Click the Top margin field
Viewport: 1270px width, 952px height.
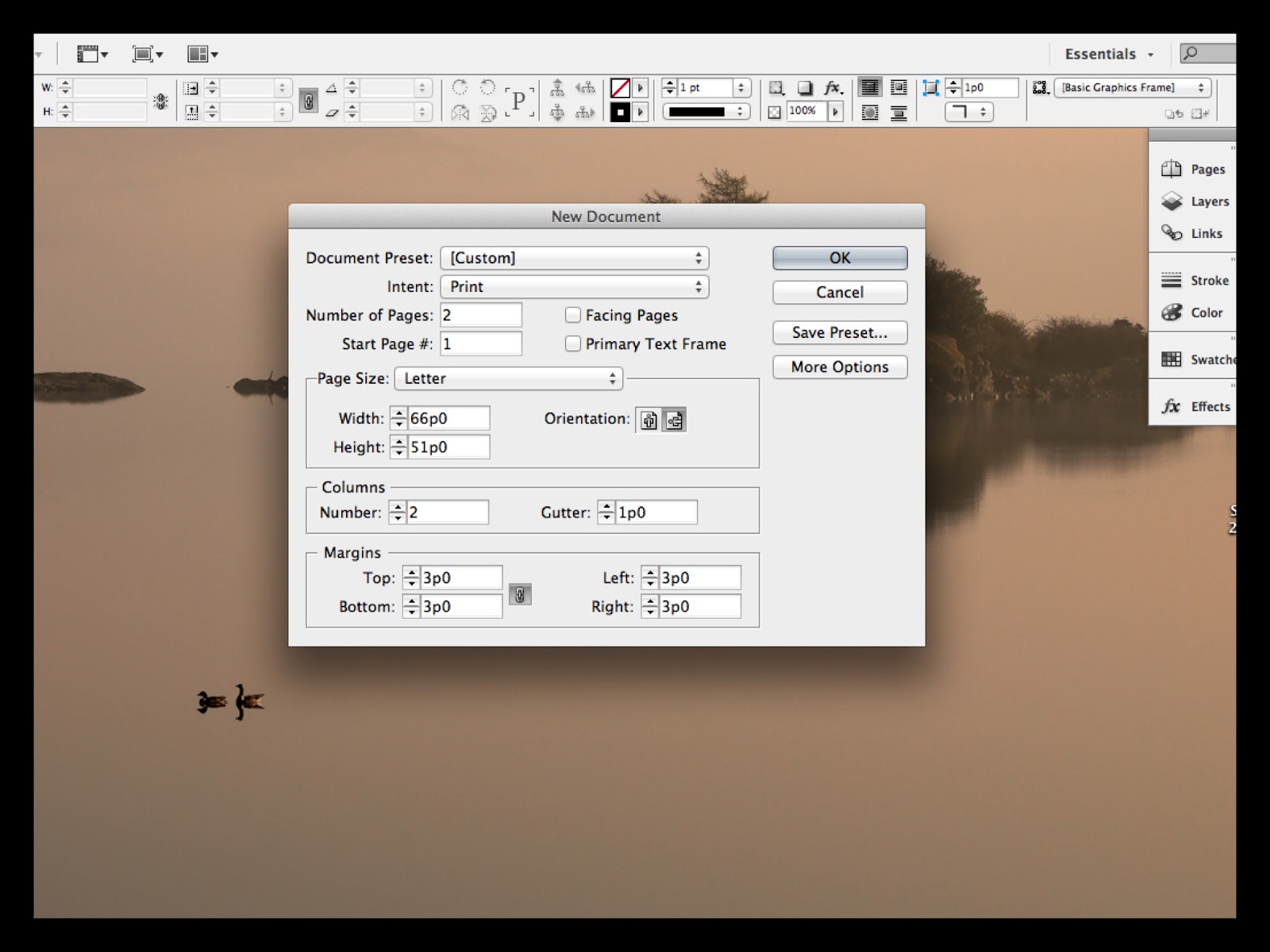[462, 578]
